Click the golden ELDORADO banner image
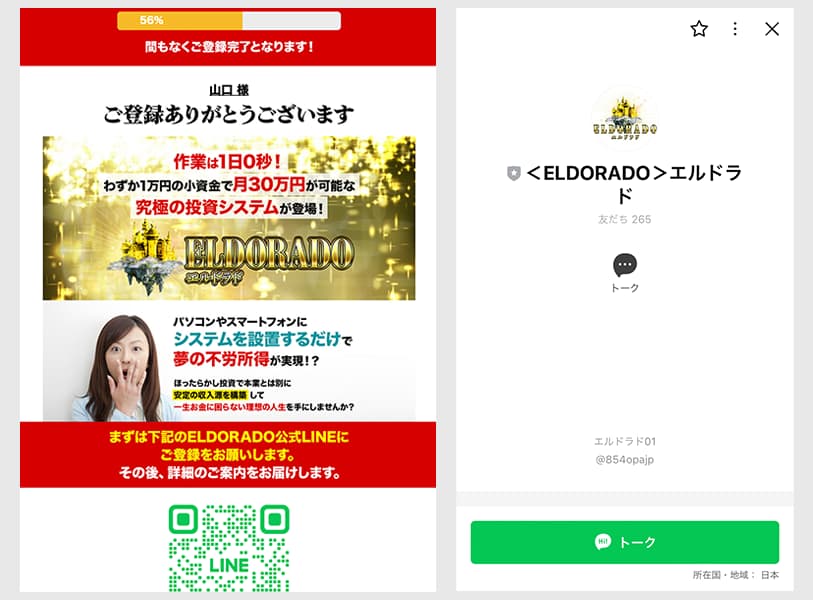 coord(229,218)
